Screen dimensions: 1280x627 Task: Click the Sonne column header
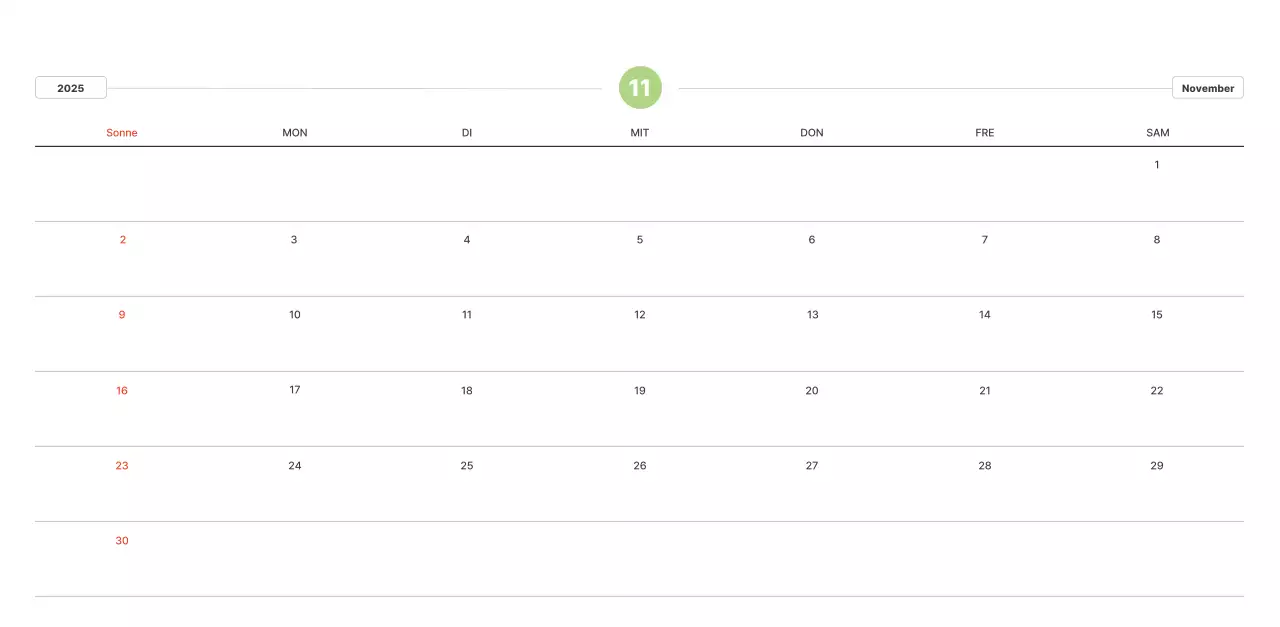[x=122, y=133]
